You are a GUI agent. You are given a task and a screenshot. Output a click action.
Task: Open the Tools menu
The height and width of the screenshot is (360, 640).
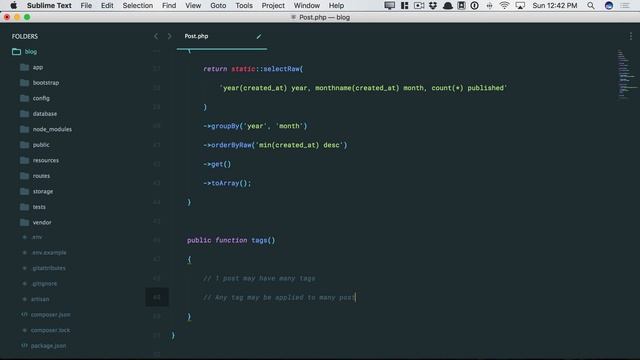(244, 5)
